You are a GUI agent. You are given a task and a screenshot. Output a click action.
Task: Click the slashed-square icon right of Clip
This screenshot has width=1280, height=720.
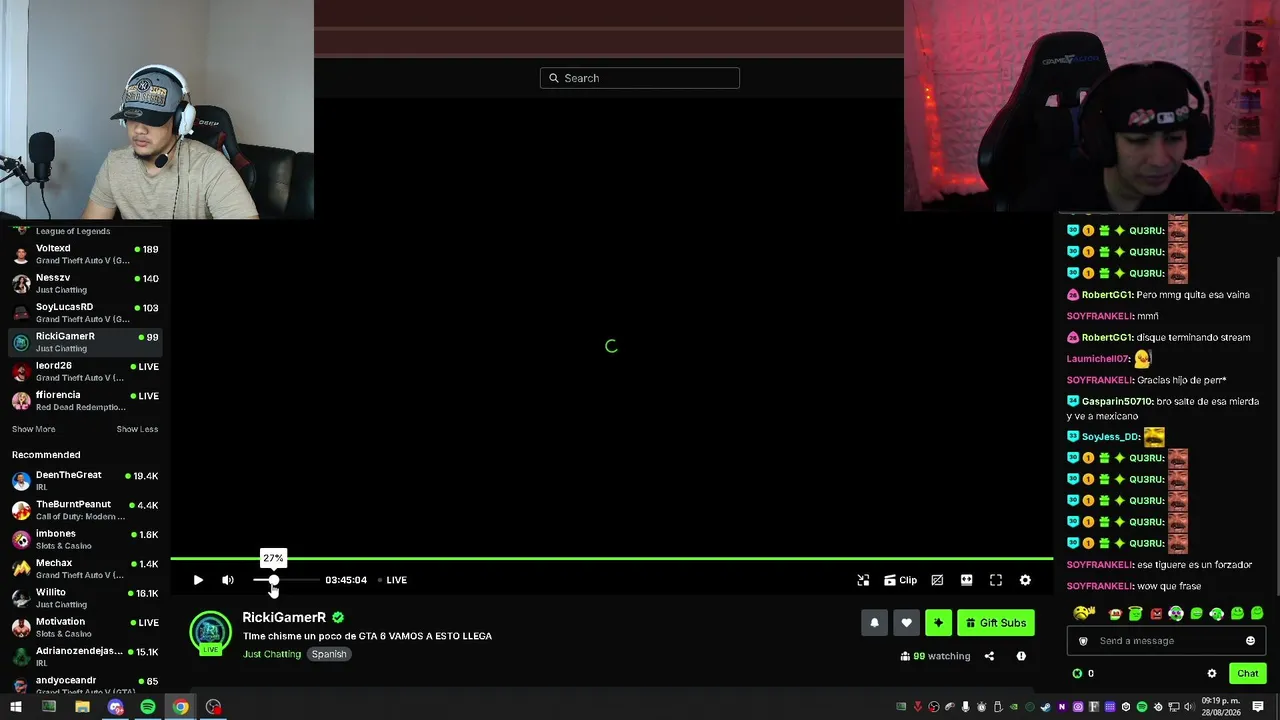click(937, 580)
